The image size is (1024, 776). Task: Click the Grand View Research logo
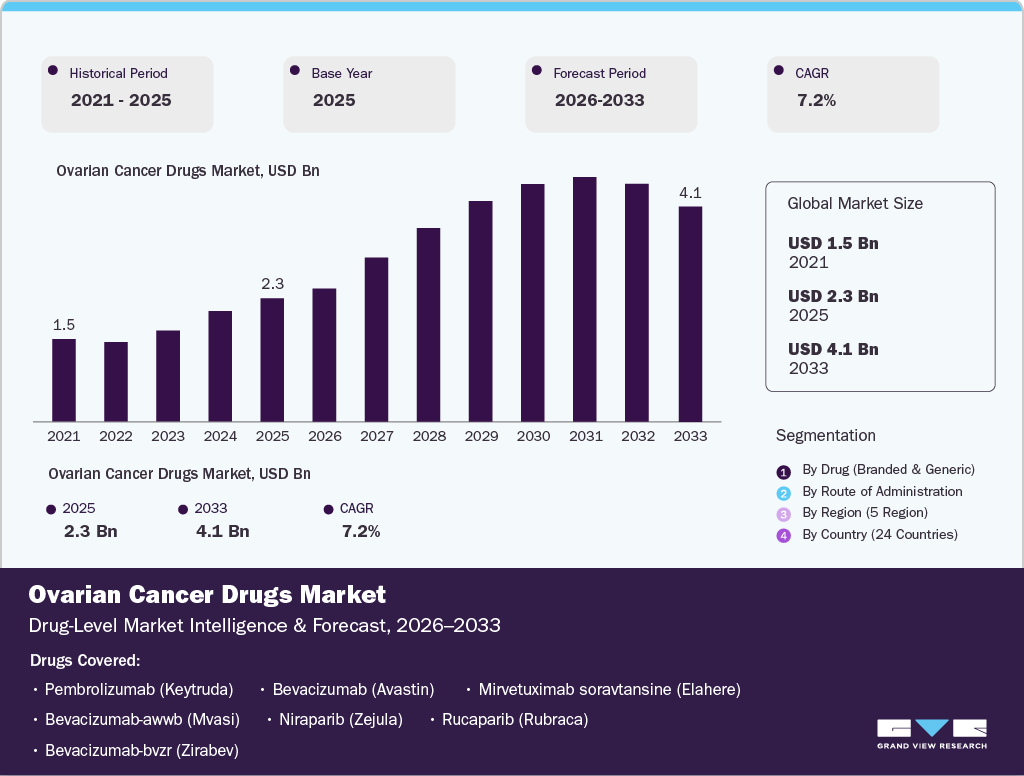click(931, 734)
